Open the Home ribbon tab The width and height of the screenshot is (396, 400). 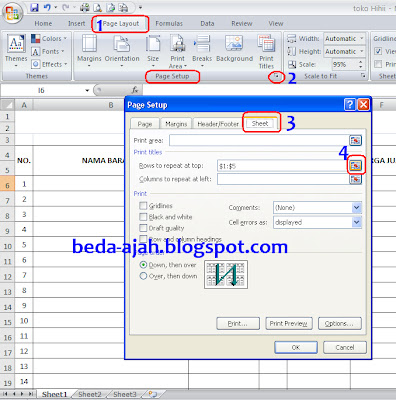tap(43, 24)
